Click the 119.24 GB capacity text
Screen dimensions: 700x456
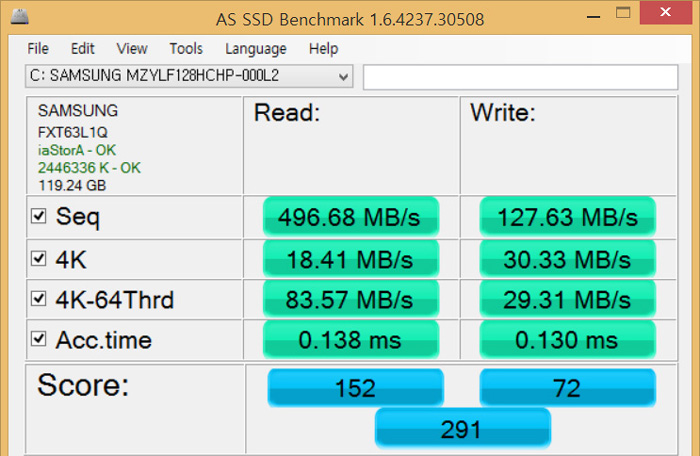[x=72, y=185]
